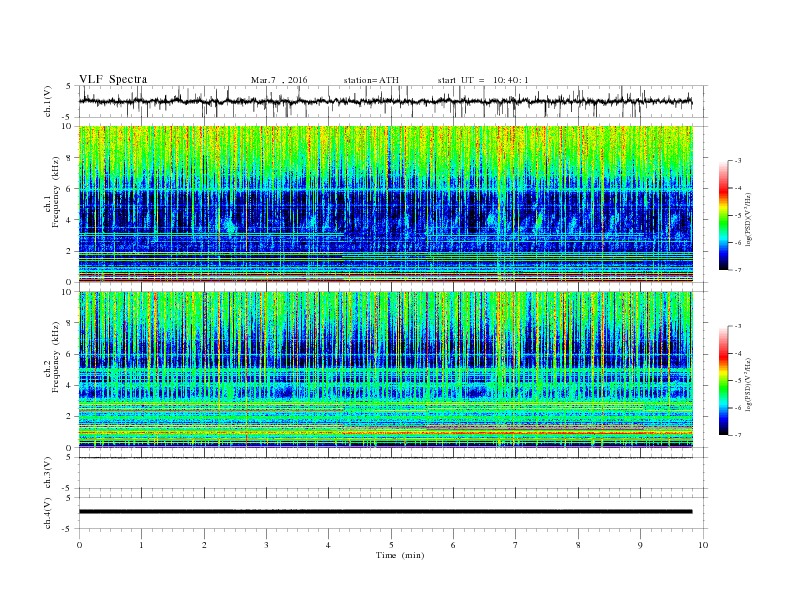Click inside the ch.2 spectrogram panel

[x=386, y=369]
